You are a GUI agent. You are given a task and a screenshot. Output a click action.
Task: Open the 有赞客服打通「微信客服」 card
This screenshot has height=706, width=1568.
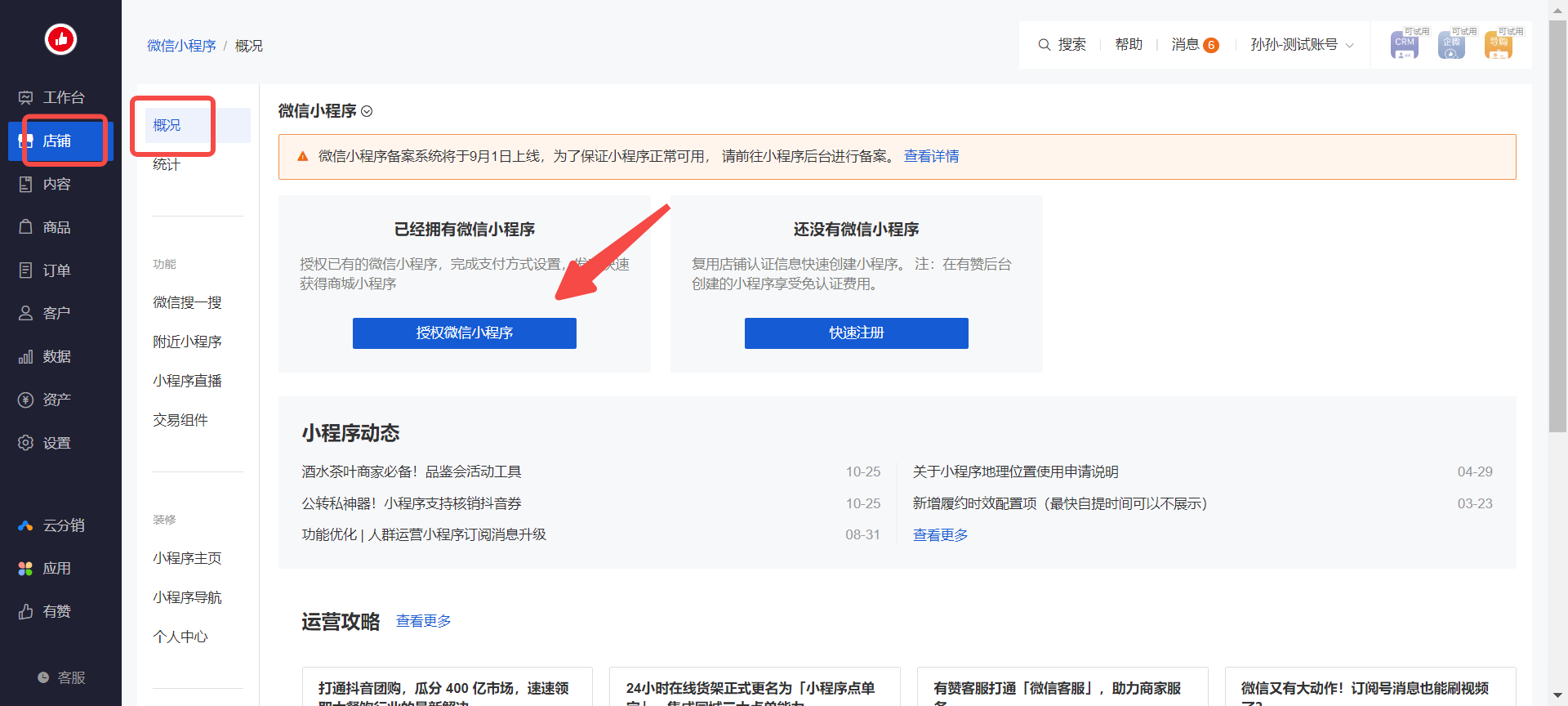click(x=1062, y=686)
